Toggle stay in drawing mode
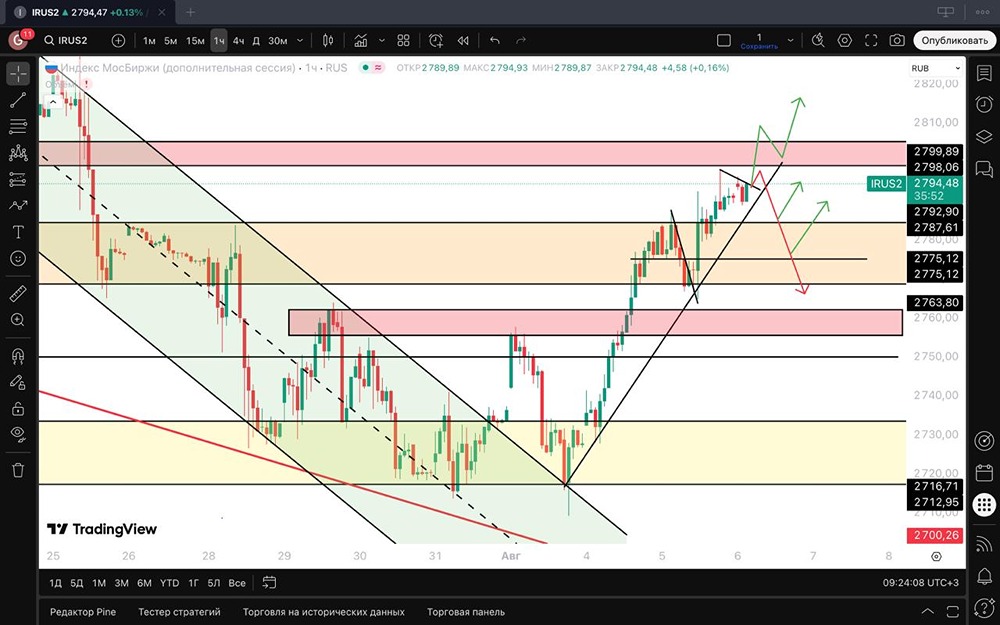 coord(18,382)
